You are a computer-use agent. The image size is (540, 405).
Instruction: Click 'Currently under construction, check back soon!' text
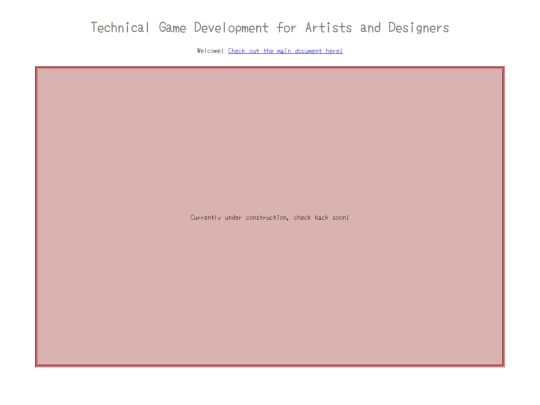pos(270,217)
